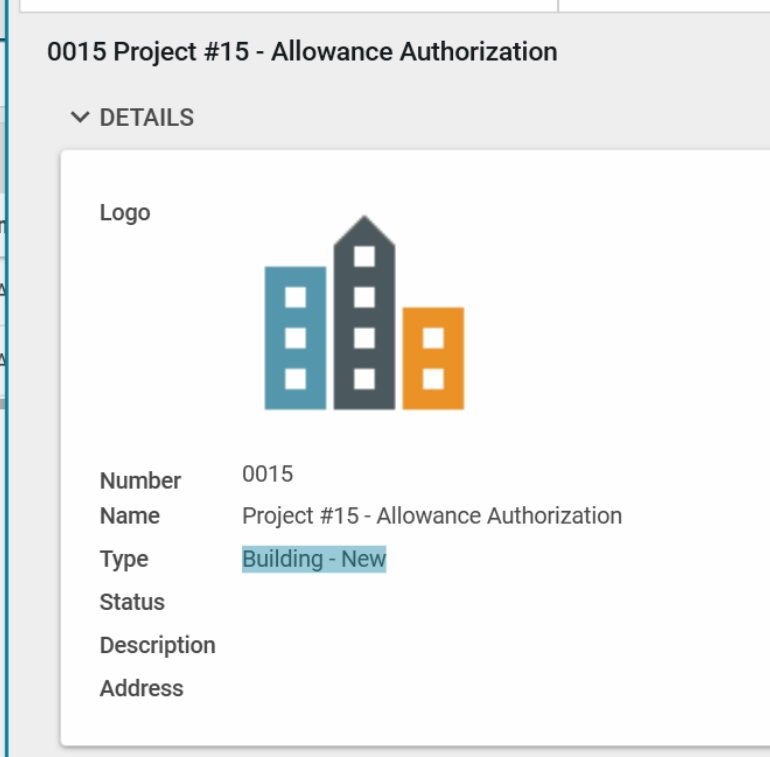
Task: Click the highlighted Building - New value
Action: pyautogui.click(x=314, y=559)
